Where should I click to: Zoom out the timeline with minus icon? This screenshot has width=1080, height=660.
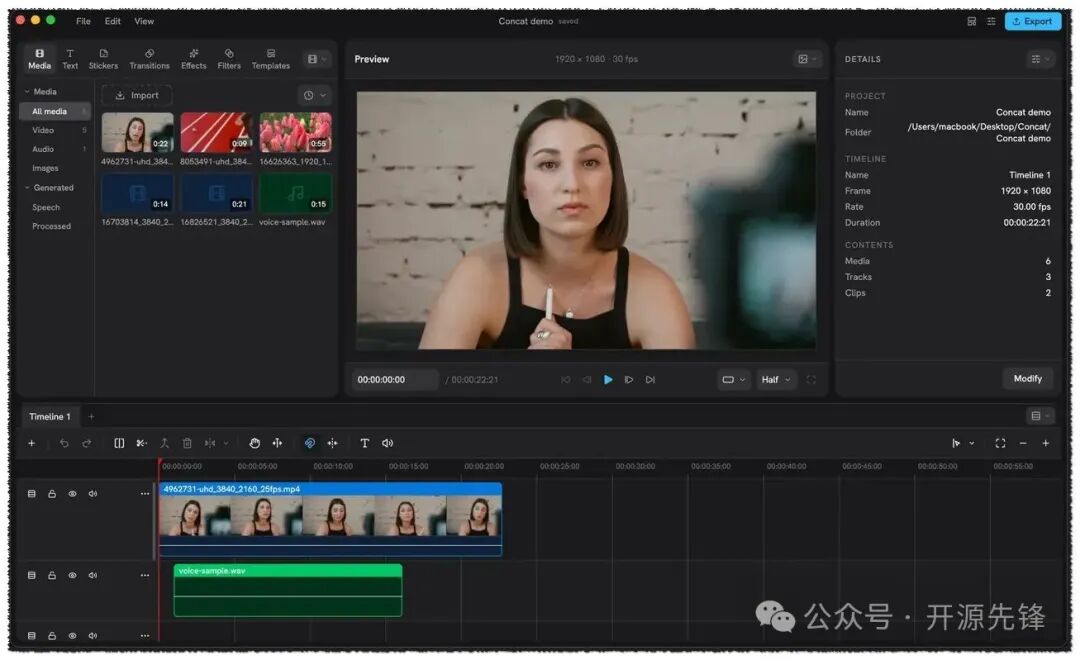click(x=1023, y=443)
